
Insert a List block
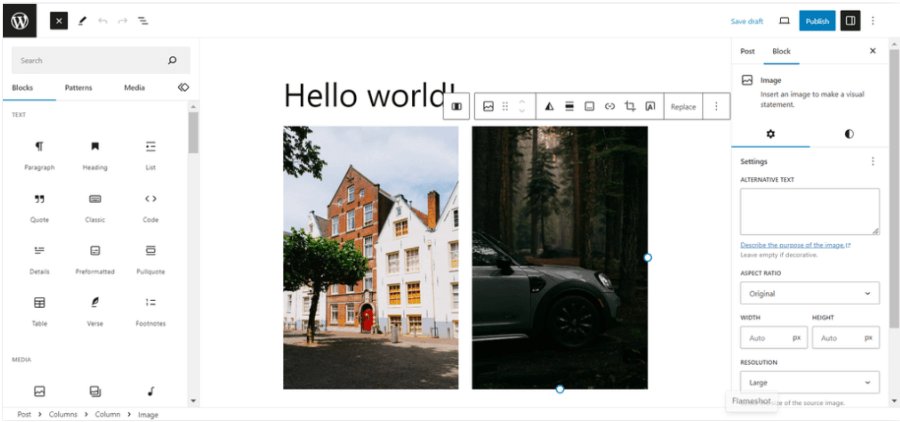150,156
